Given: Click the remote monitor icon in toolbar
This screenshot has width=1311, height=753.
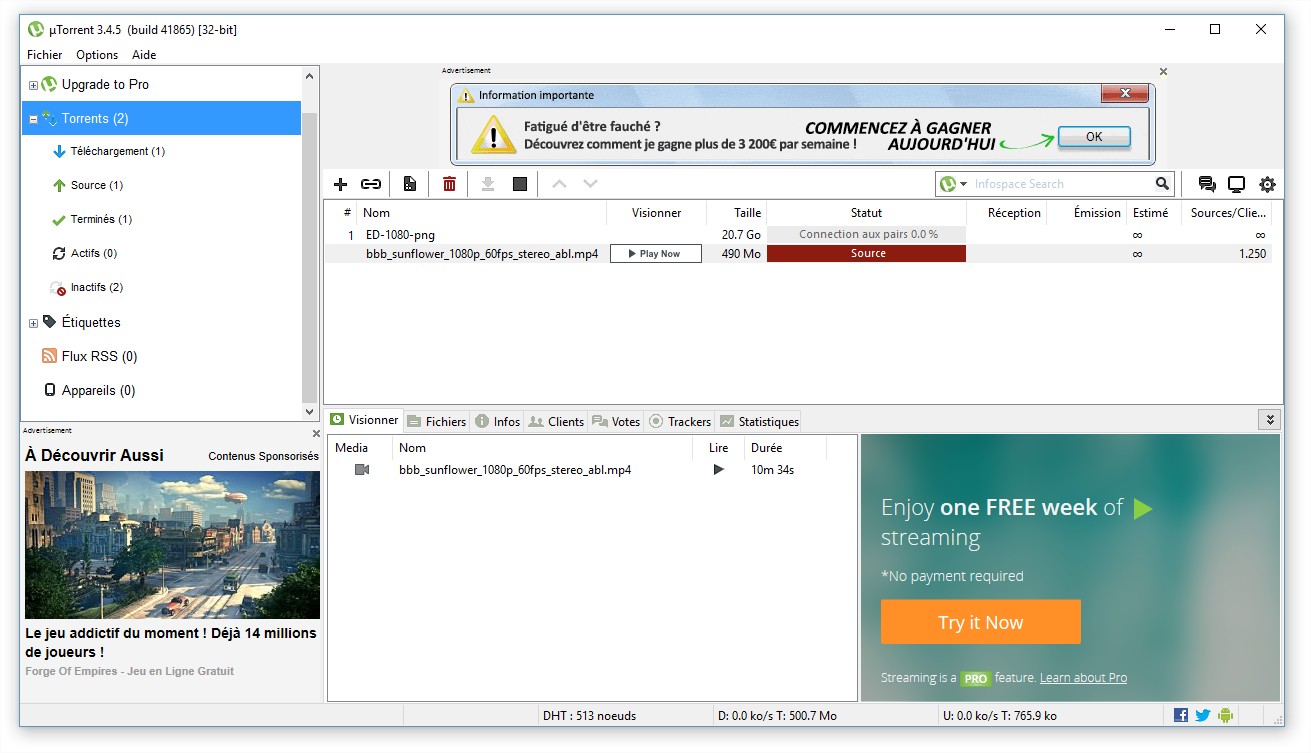Looking at the screenshot, I should [1237, 184].
